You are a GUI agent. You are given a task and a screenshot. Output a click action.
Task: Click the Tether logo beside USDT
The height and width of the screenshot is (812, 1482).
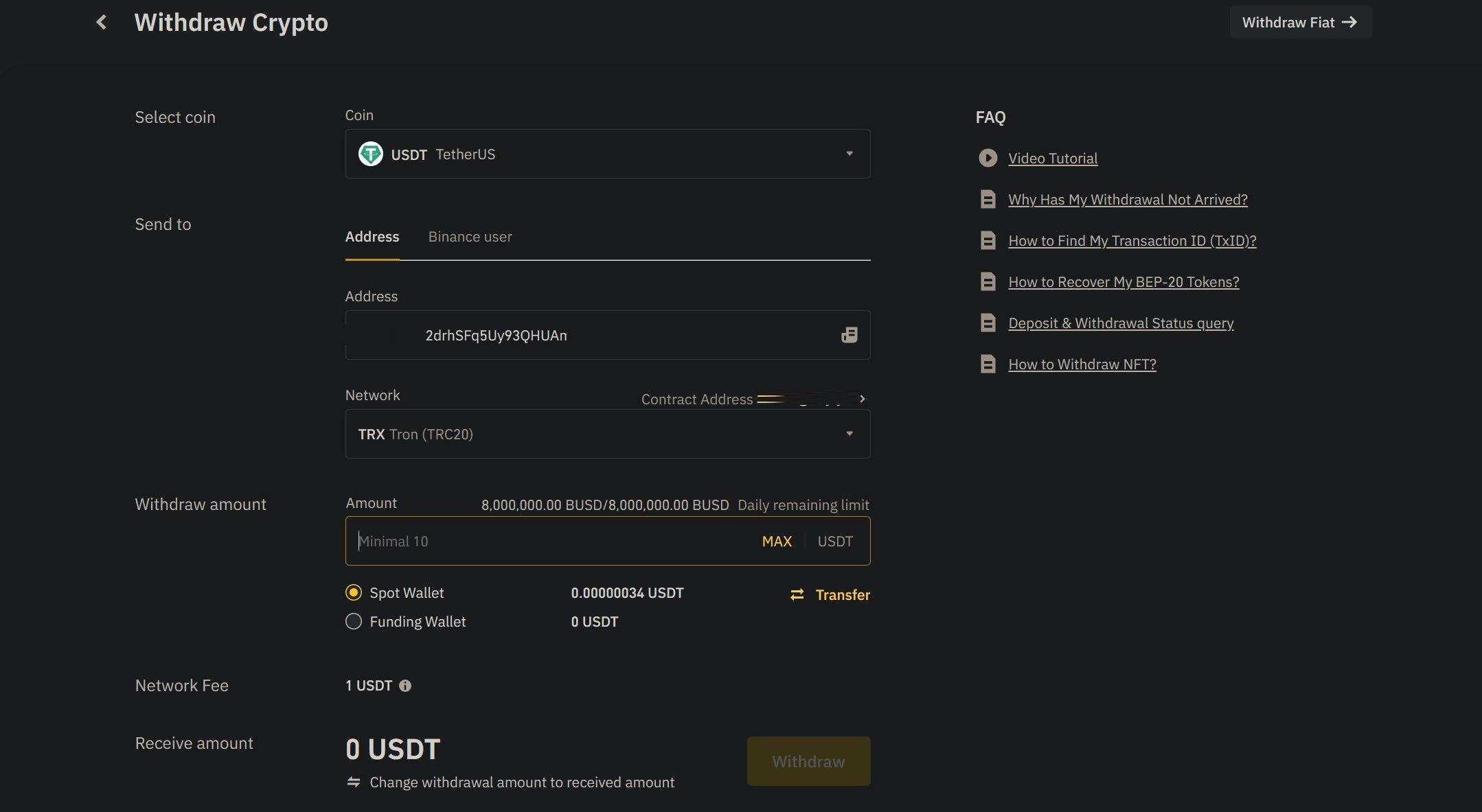[370, 154]
